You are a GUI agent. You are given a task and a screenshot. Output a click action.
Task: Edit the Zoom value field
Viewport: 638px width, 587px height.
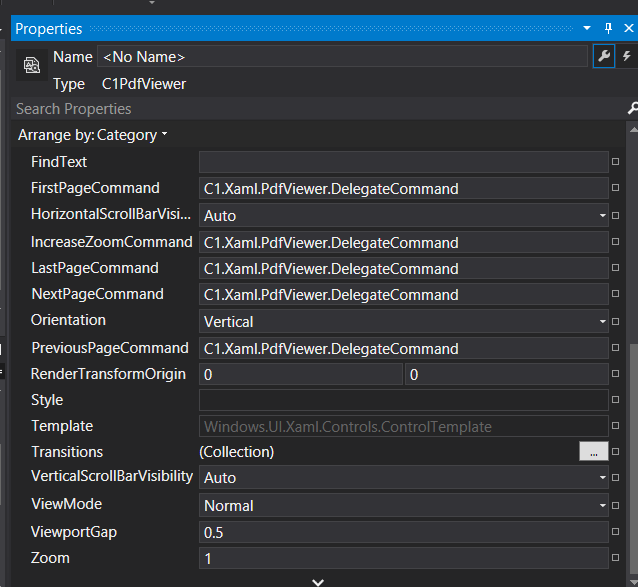[x=404, y=559]
